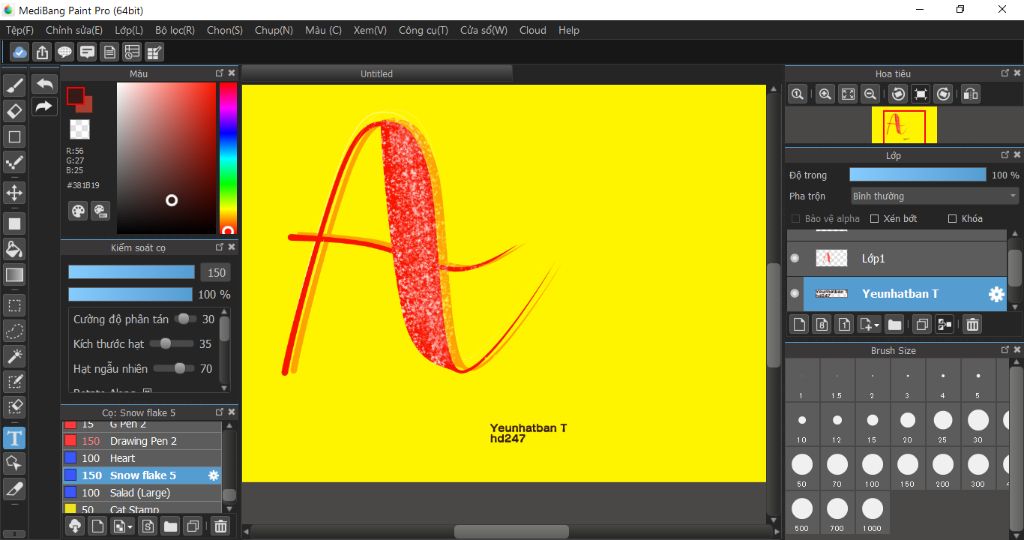Select the Bucket fill tool
Viewport: 1024px width, 540px height.
[x=14, y=249]
